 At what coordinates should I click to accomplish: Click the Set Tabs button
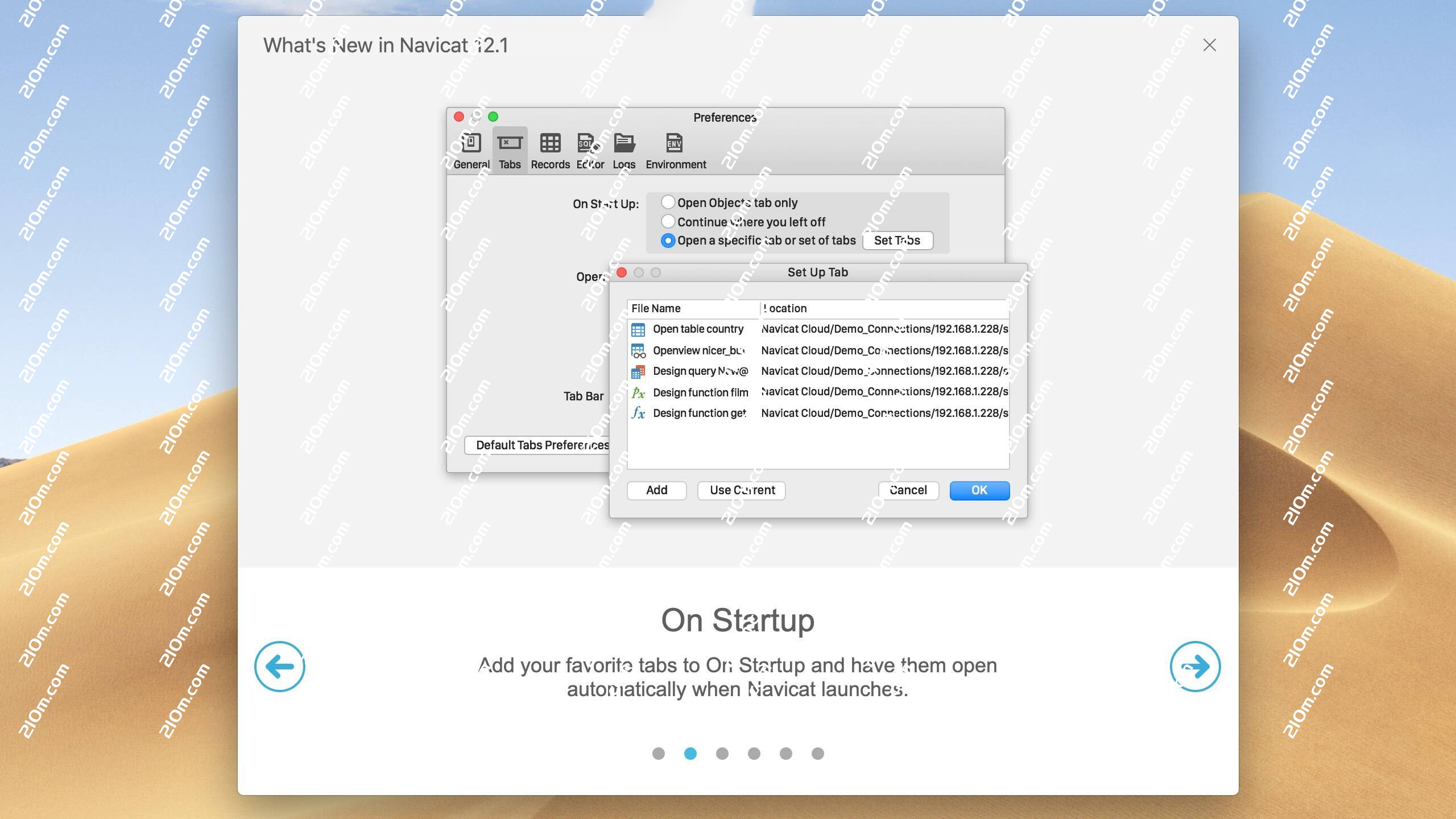coord(897,241)
